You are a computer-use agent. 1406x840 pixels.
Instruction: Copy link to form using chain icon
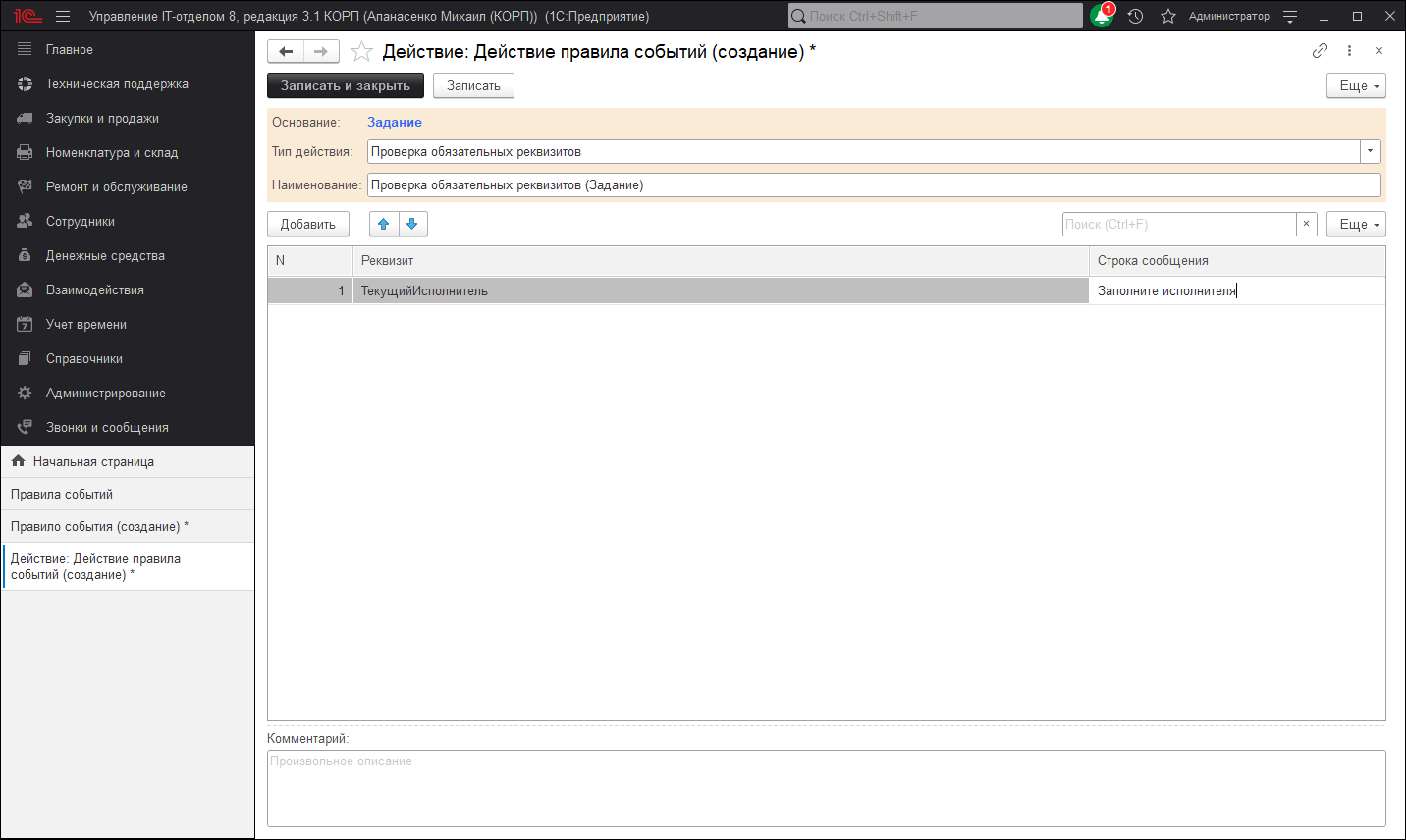[x=1320, y=51]
